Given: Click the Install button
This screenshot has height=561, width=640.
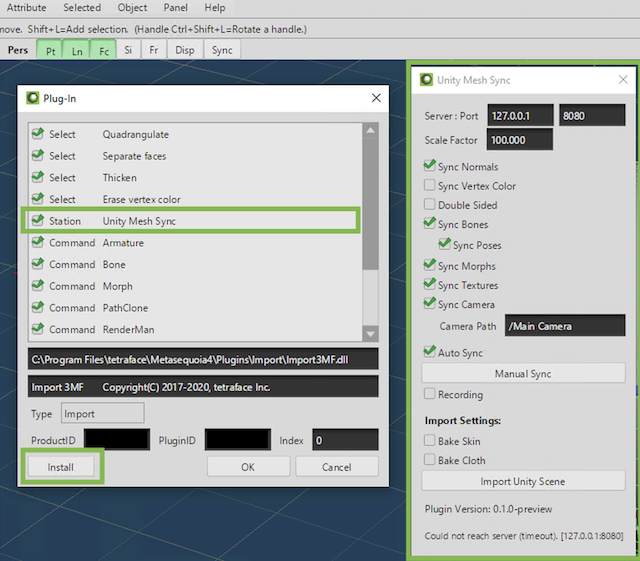Looking at the screenshot, I should (62, 467).
